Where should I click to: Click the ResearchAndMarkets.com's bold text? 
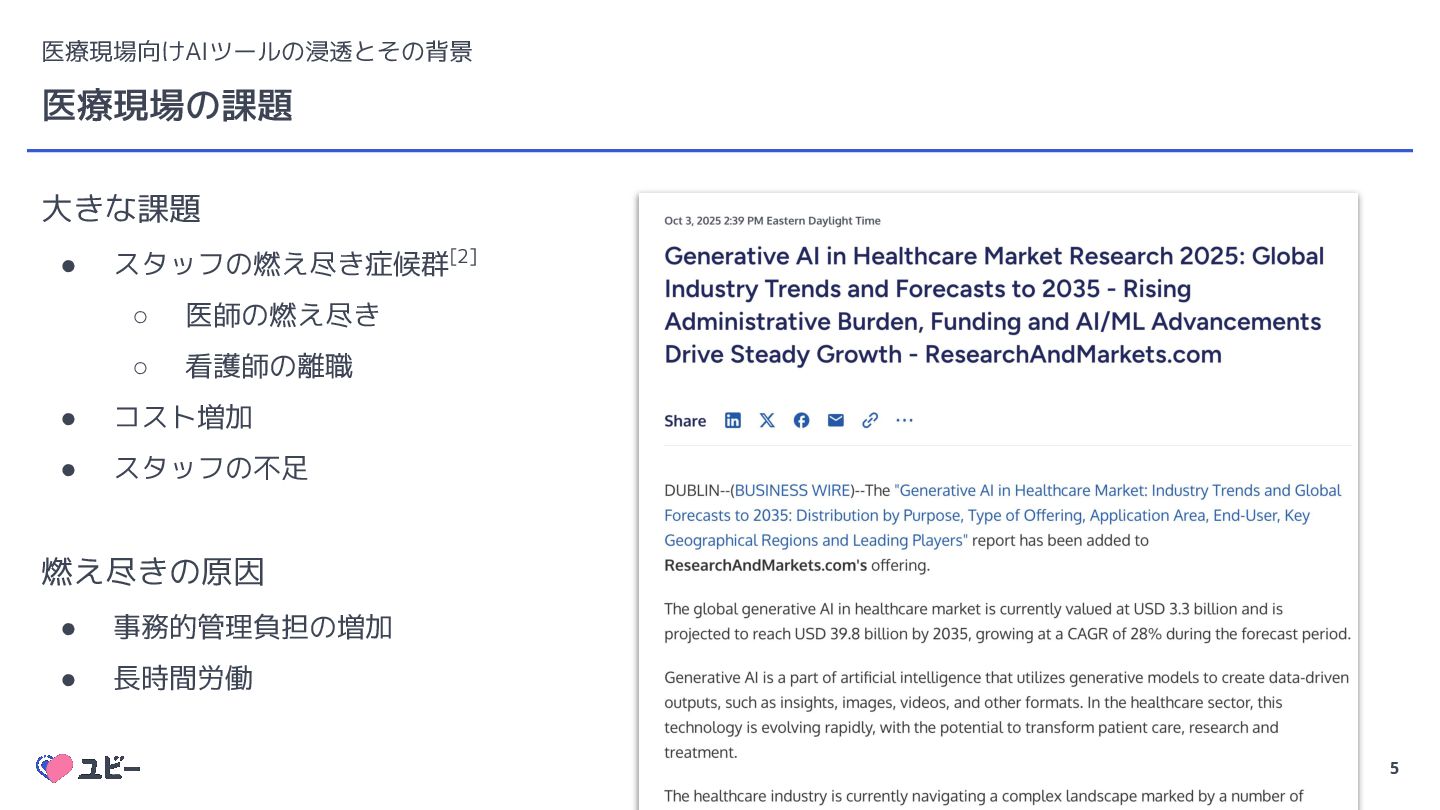point(765,565)
